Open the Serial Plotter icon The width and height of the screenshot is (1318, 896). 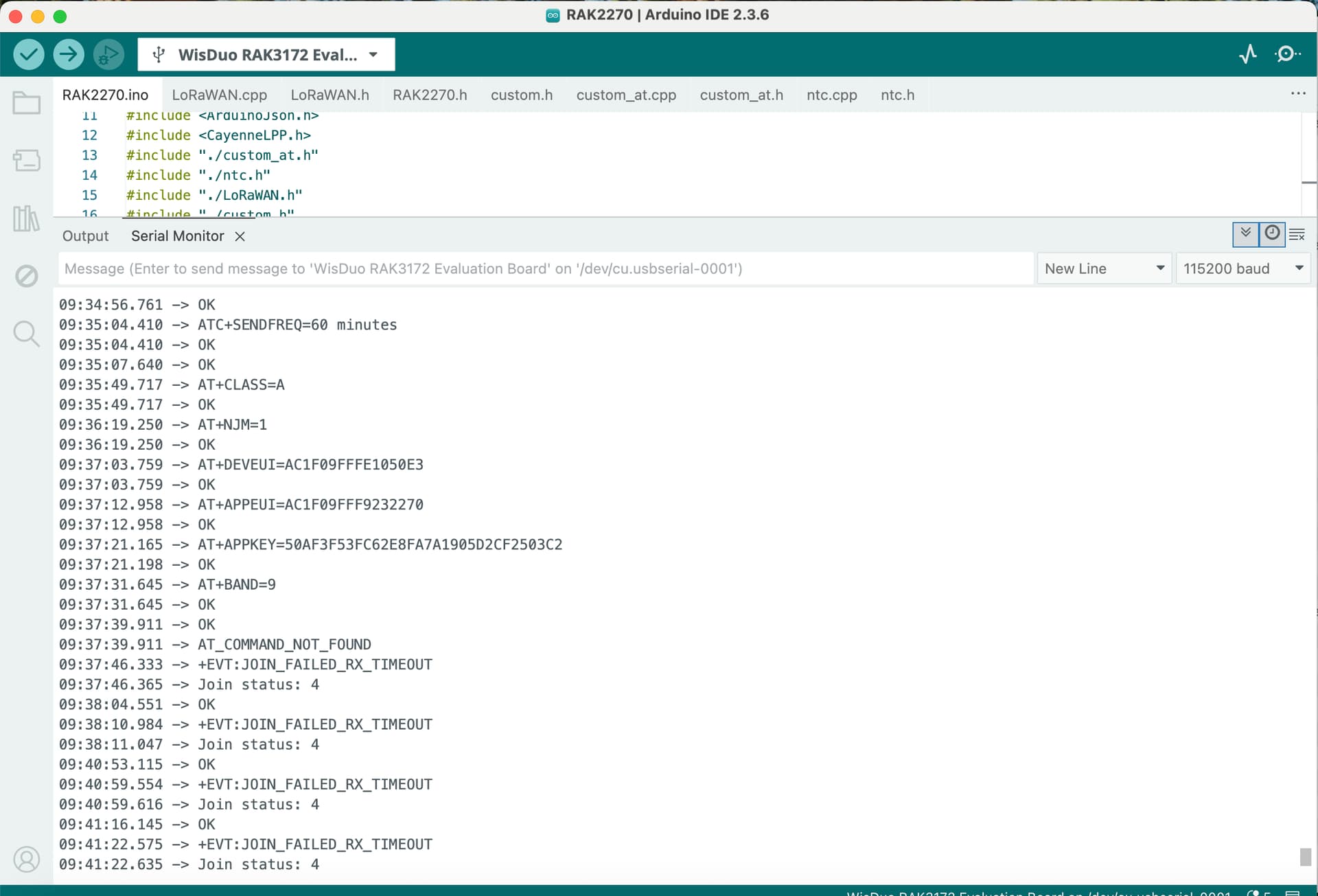(1247, 54)
